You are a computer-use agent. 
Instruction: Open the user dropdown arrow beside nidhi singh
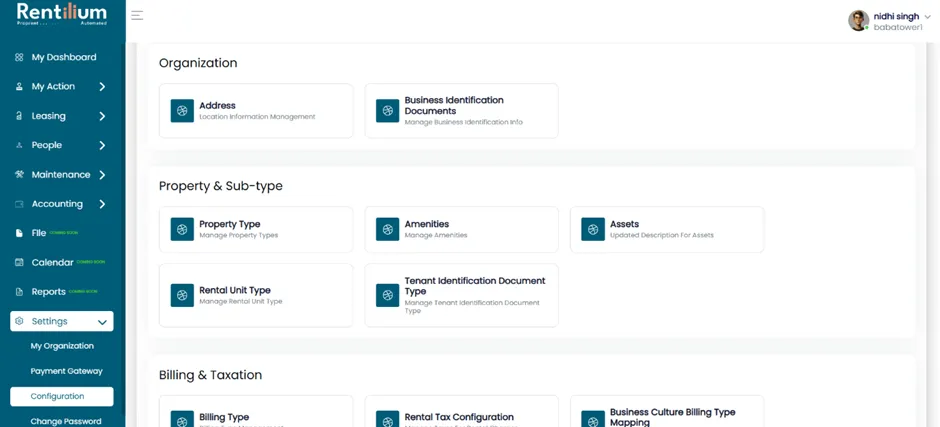coord(928,17)
